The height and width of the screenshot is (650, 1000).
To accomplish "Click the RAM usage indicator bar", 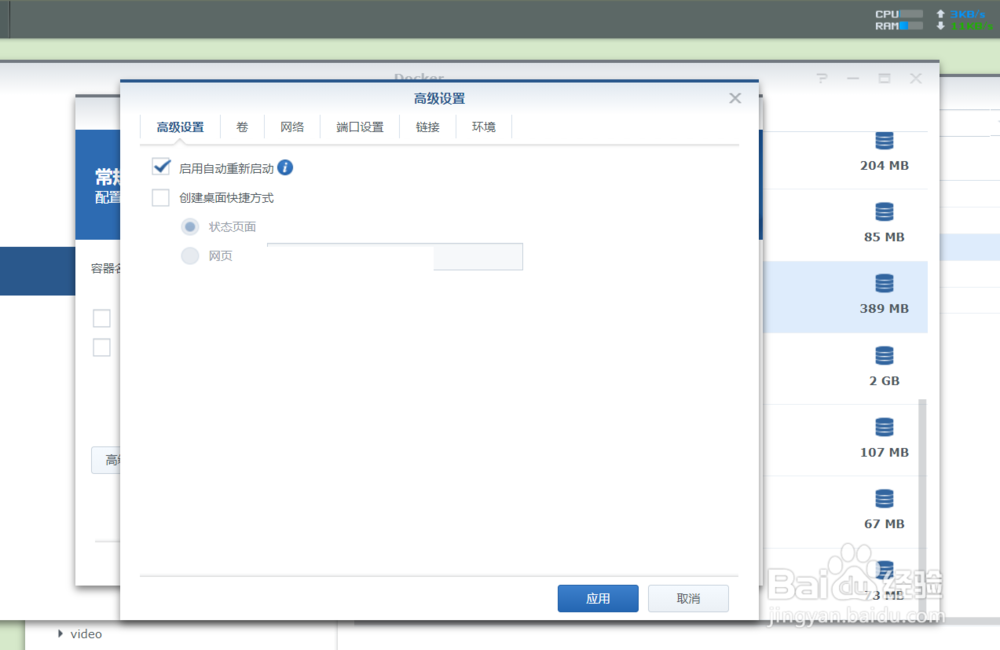I will click(x=911, y=26).
